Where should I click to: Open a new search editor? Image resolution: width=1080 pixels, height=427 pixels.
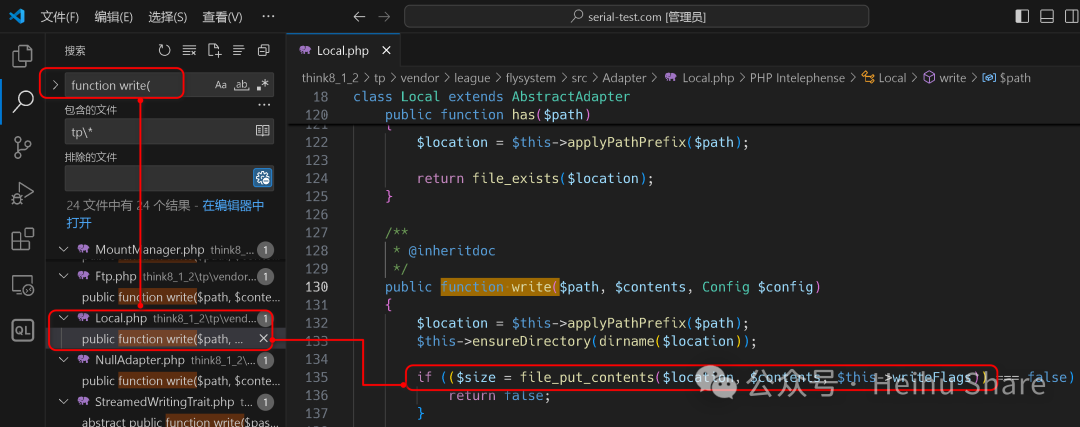(x=214, y=50)
